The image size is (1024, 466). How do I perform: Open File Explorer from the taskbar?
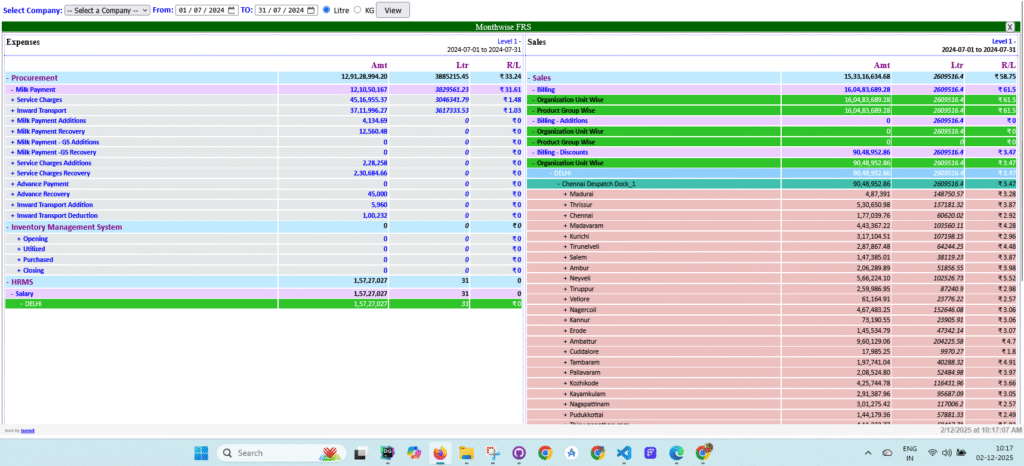pos(466,452)
